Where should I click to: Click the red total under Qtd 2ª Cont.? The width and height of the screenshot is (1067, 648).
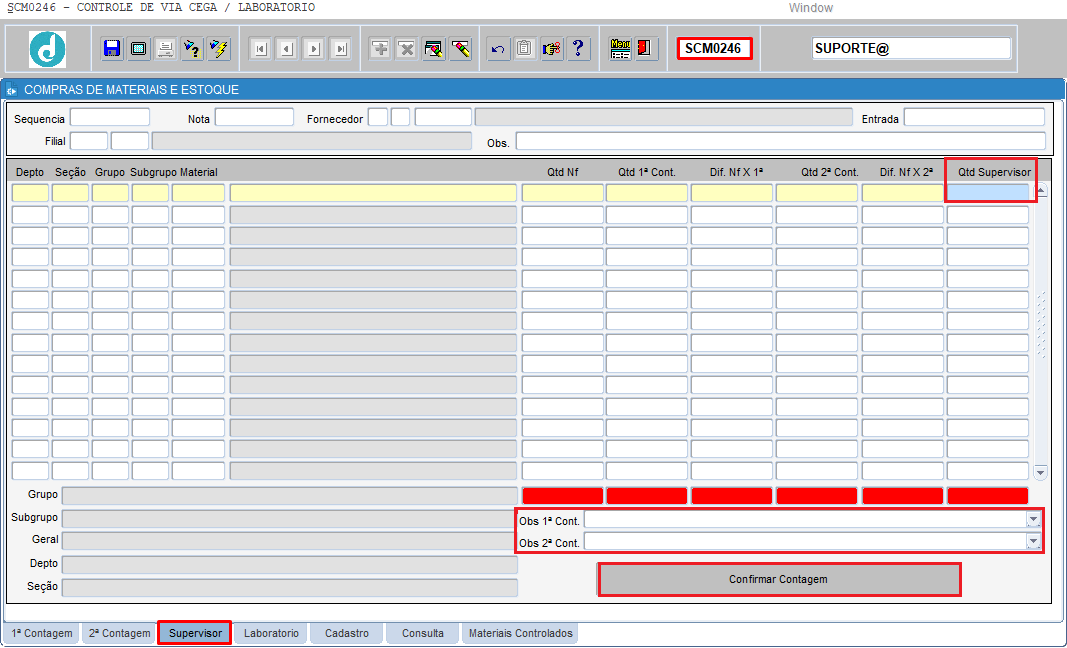tap(817, 496)
